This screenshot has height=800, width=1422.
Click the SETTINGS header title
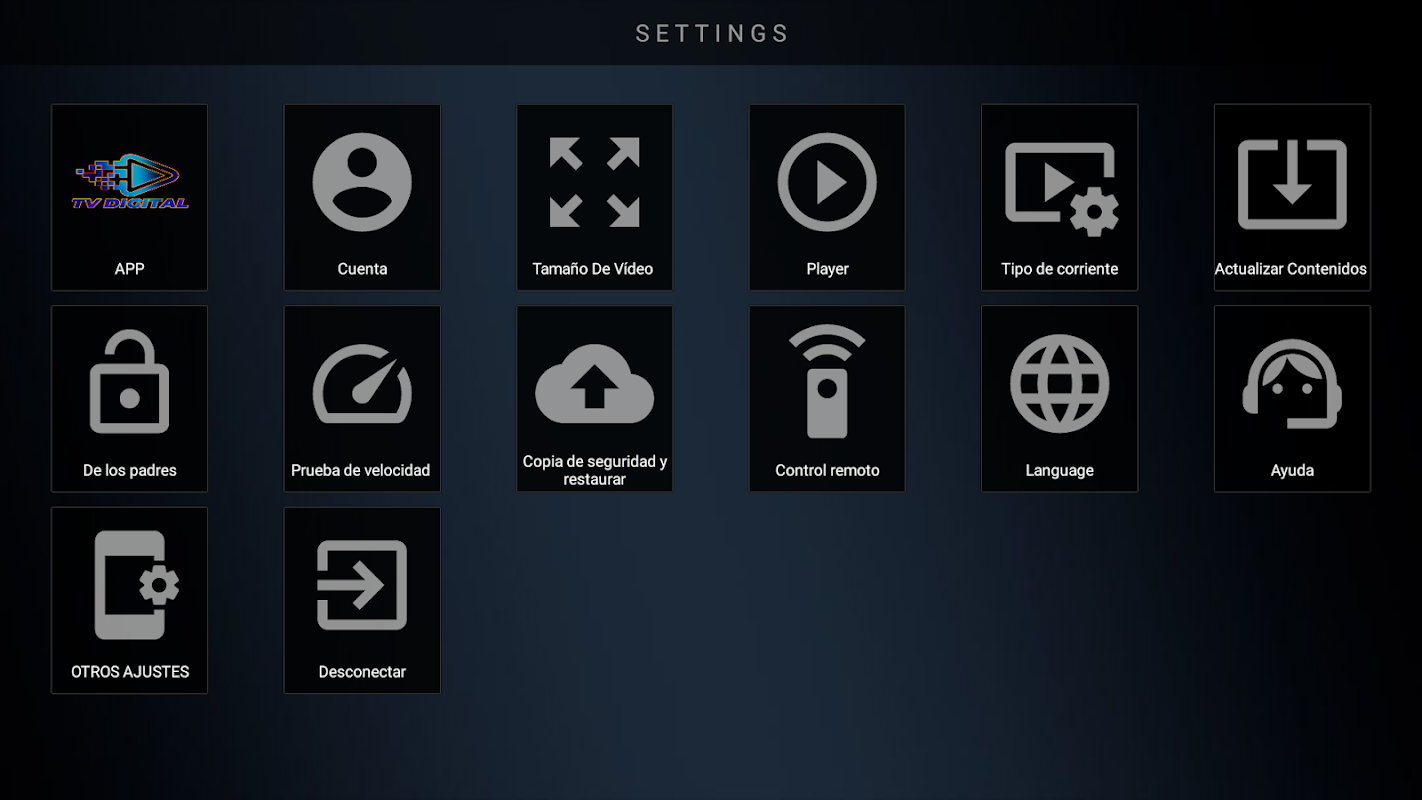click(x=713, y=33)
